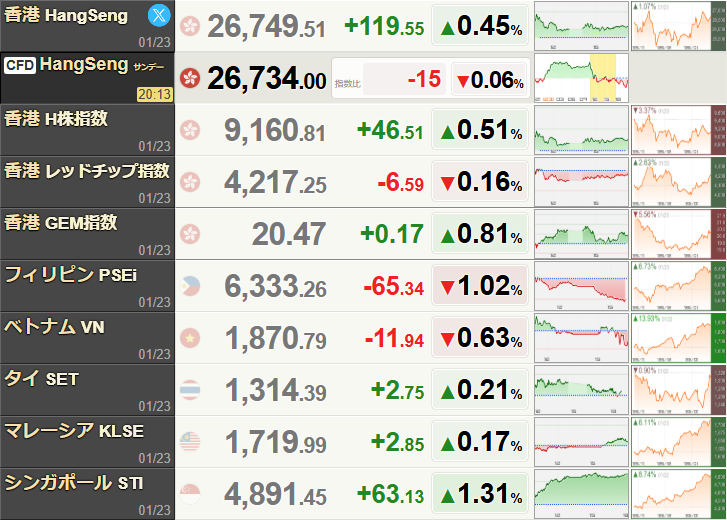Viewport: 727px width, 520px height.
Task: Open HangSeng long-term orange chart thumbnail
Action: tap(679, 26)
